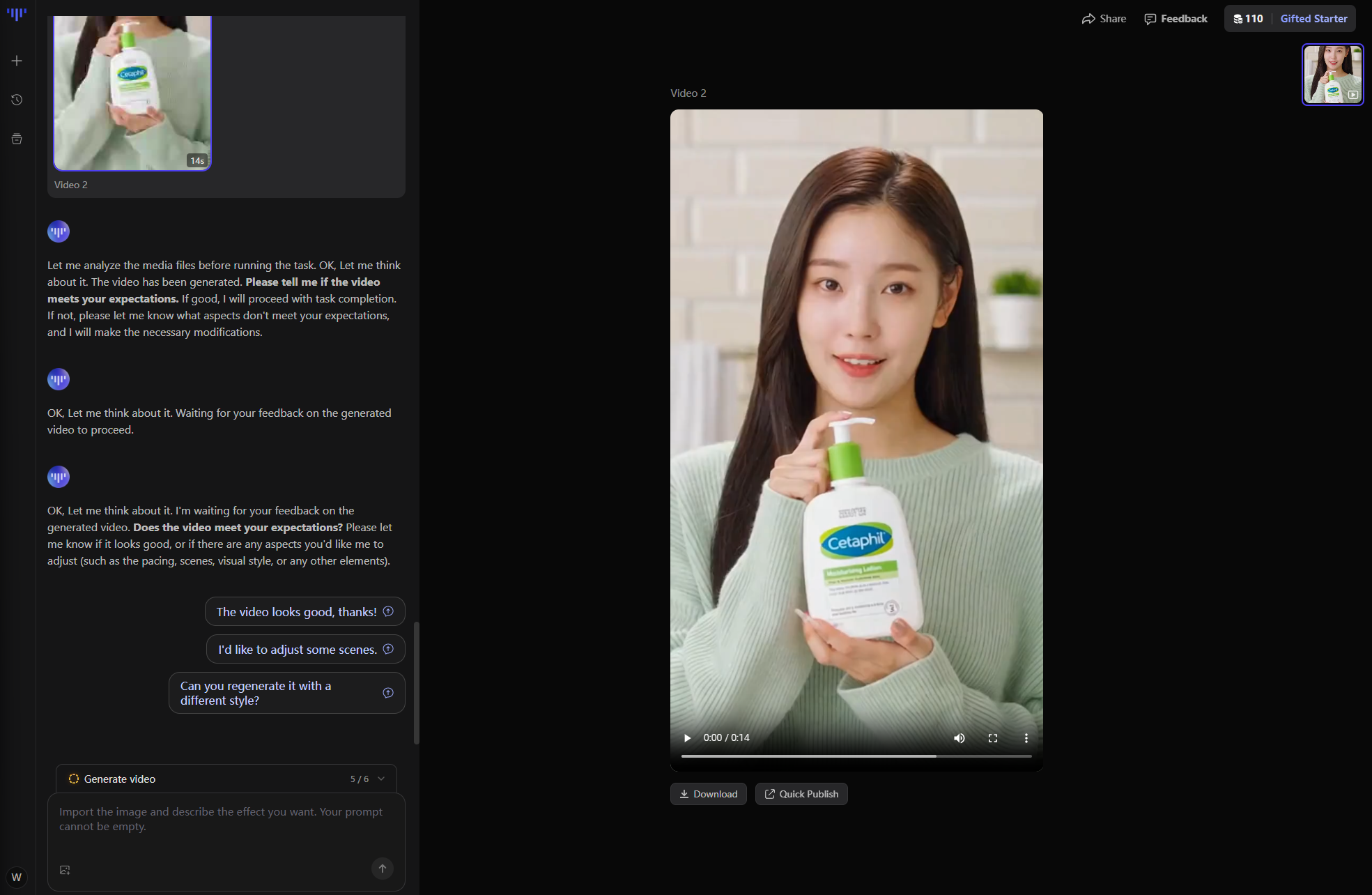The width and height of the screenshot is (1372, 895).
Task: Open the video player three-dot menu
Action: click(x=1026, y=738)
